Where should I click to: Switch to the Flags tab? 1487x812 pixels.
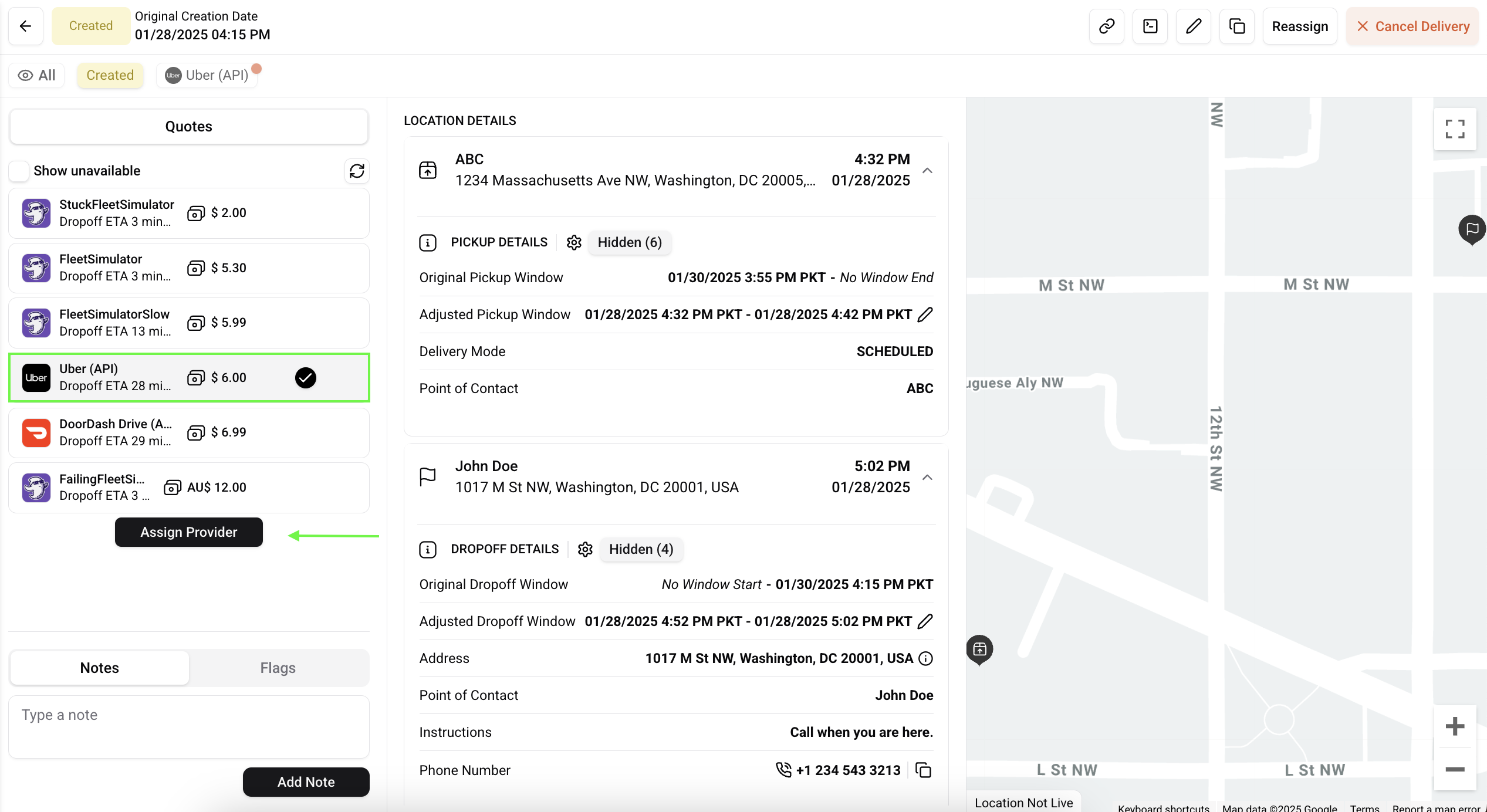pyautogui.click(x=278, y=668)
